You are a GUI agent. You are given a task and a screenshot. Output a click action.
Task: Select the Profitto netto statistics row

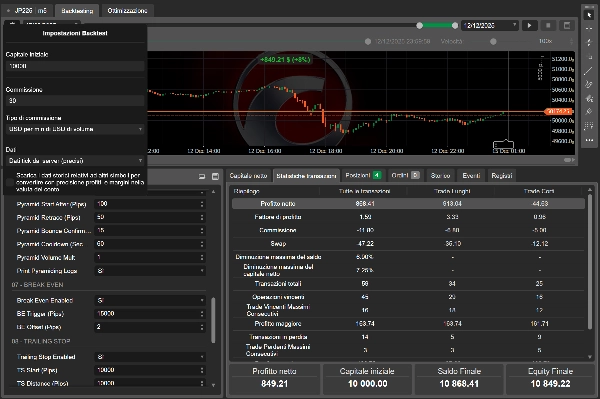click(x=408, y=204)
